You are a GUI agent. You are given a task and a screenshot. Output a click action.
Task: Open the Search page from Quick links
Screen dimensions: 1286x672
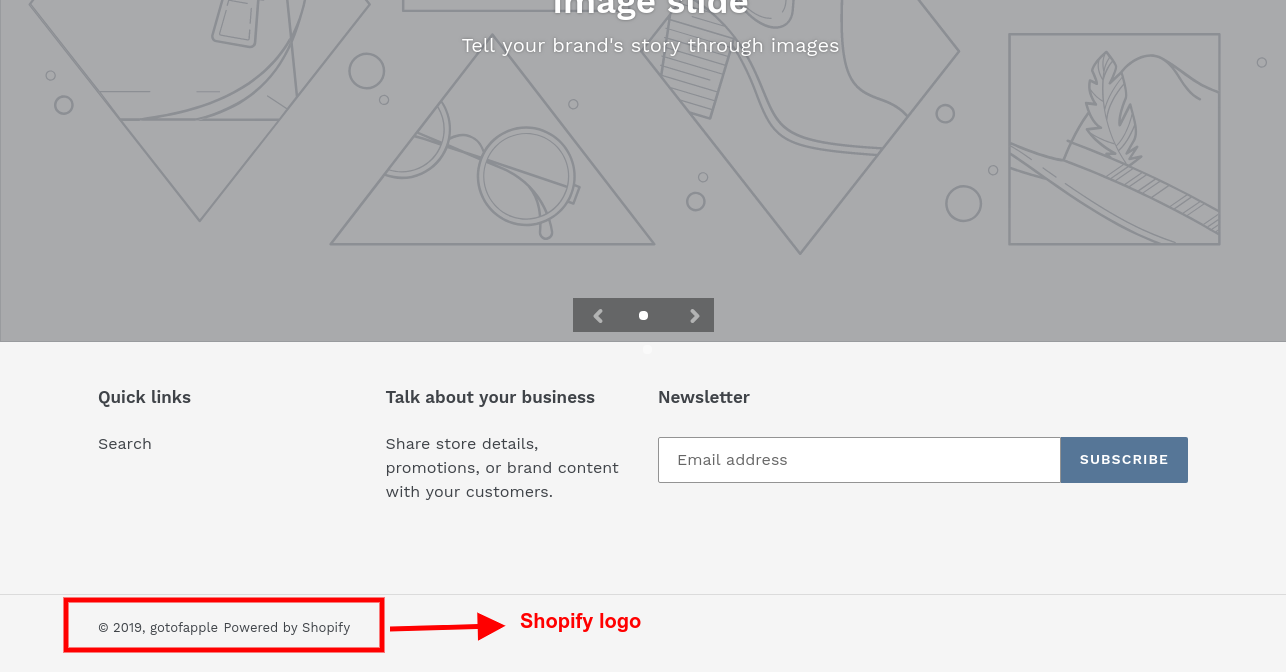coord(124,443)
